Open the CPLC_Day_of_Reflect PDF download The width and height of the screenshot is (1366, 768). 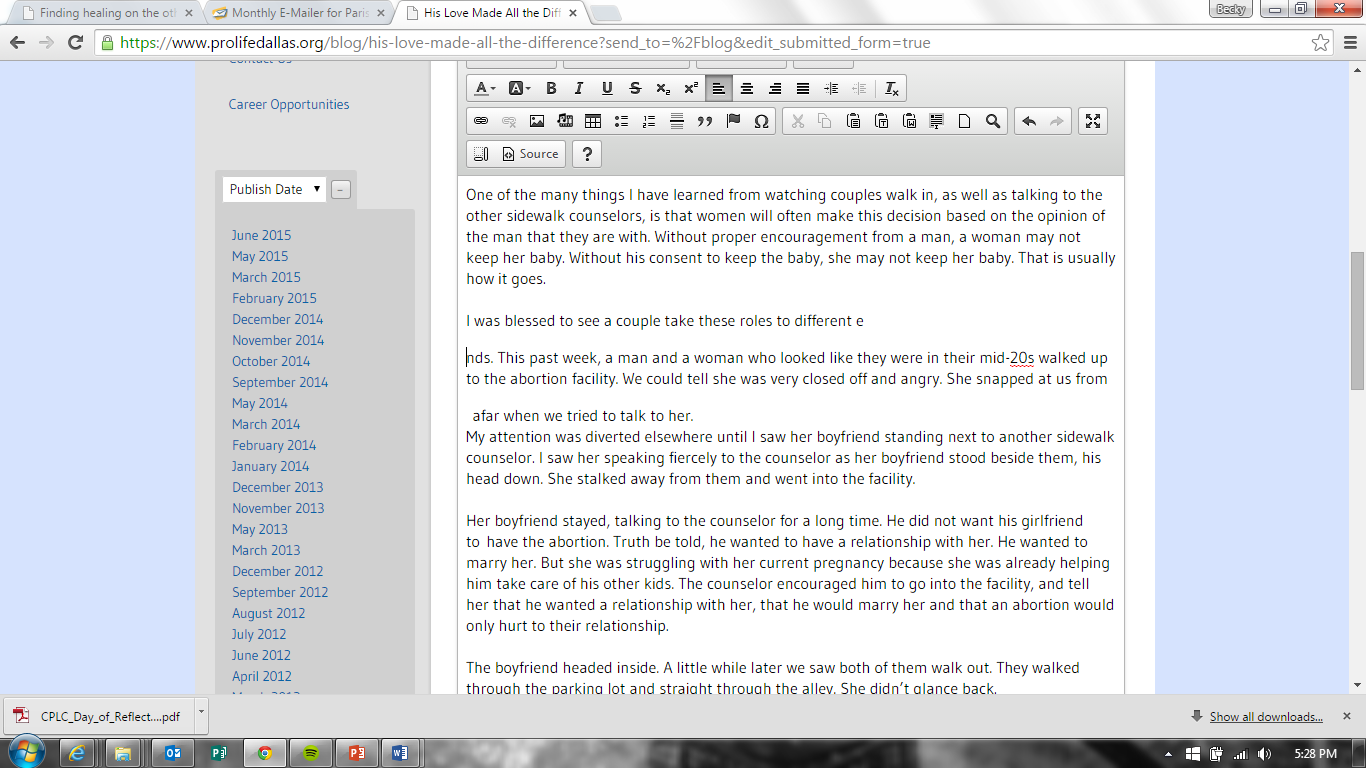coord(101,716)
